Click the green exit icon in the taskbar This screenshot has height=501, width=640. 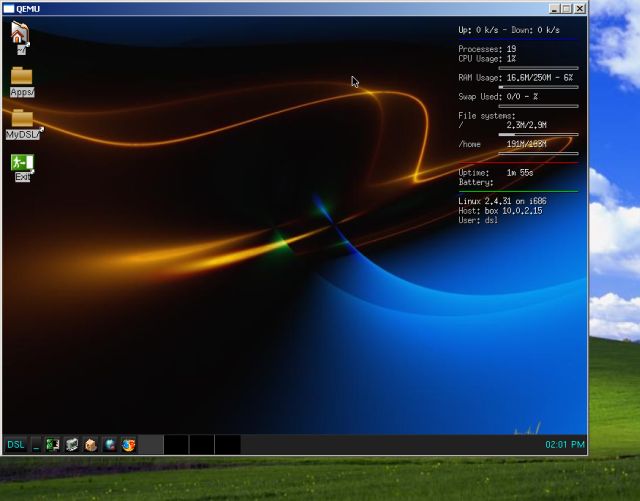pyautogui.click(x=53, y=445)
